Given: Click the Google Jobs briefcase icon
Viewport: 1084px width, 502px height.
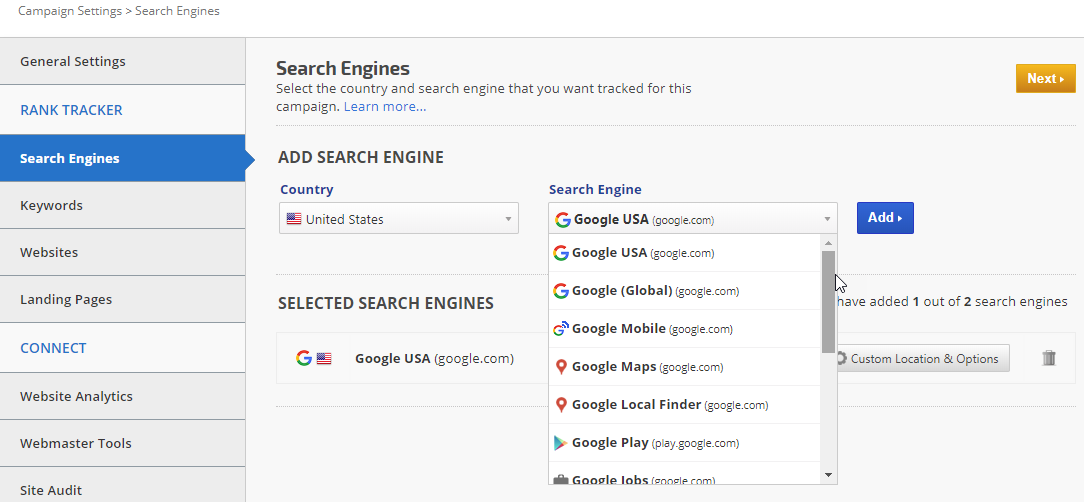Looking at the screenshot, I should (x=561, y=481).
